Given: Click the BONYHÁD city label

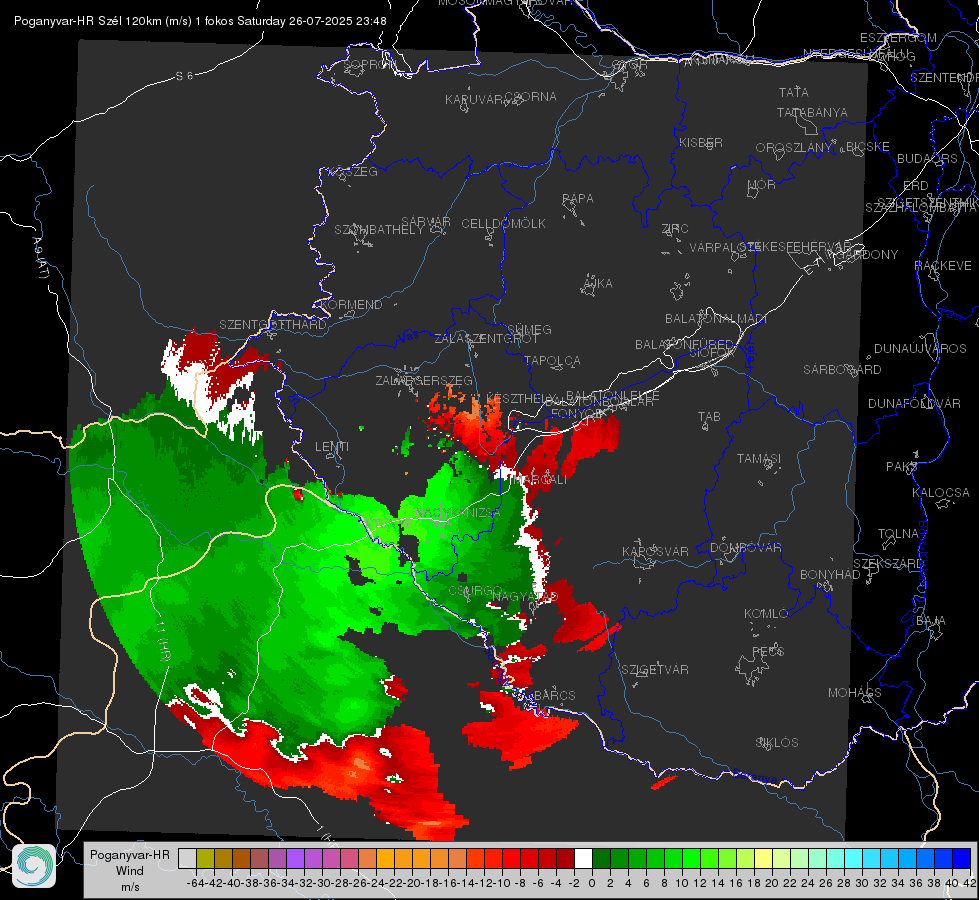Looking at the screenshot, I should tap(830, 575).
